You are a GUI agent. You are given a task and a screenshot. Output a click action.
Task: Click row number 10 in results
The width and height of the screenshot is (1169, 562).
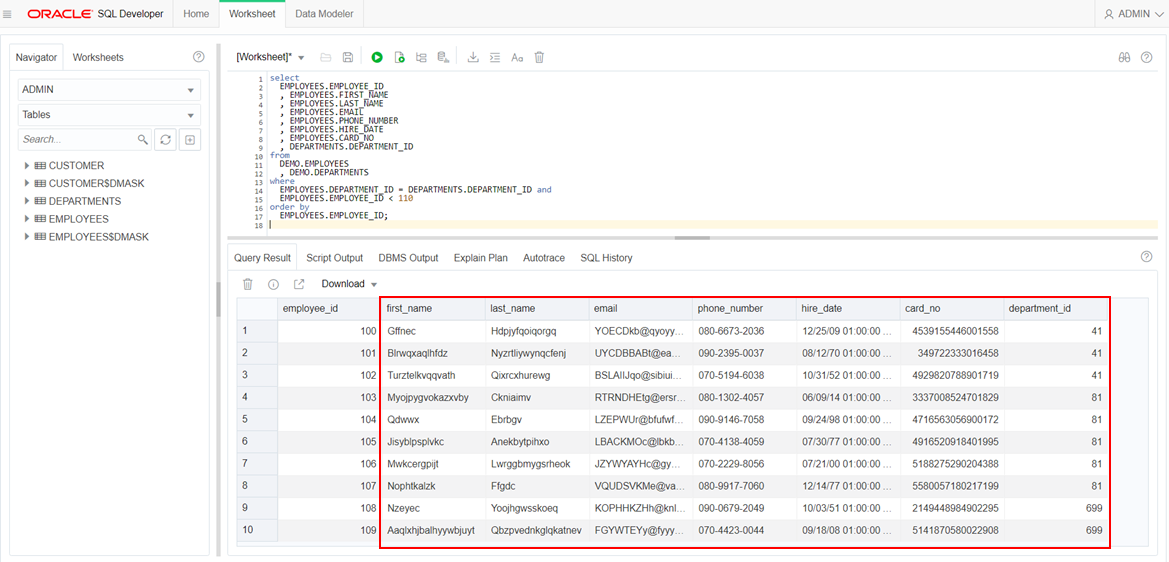click(257, 531)
